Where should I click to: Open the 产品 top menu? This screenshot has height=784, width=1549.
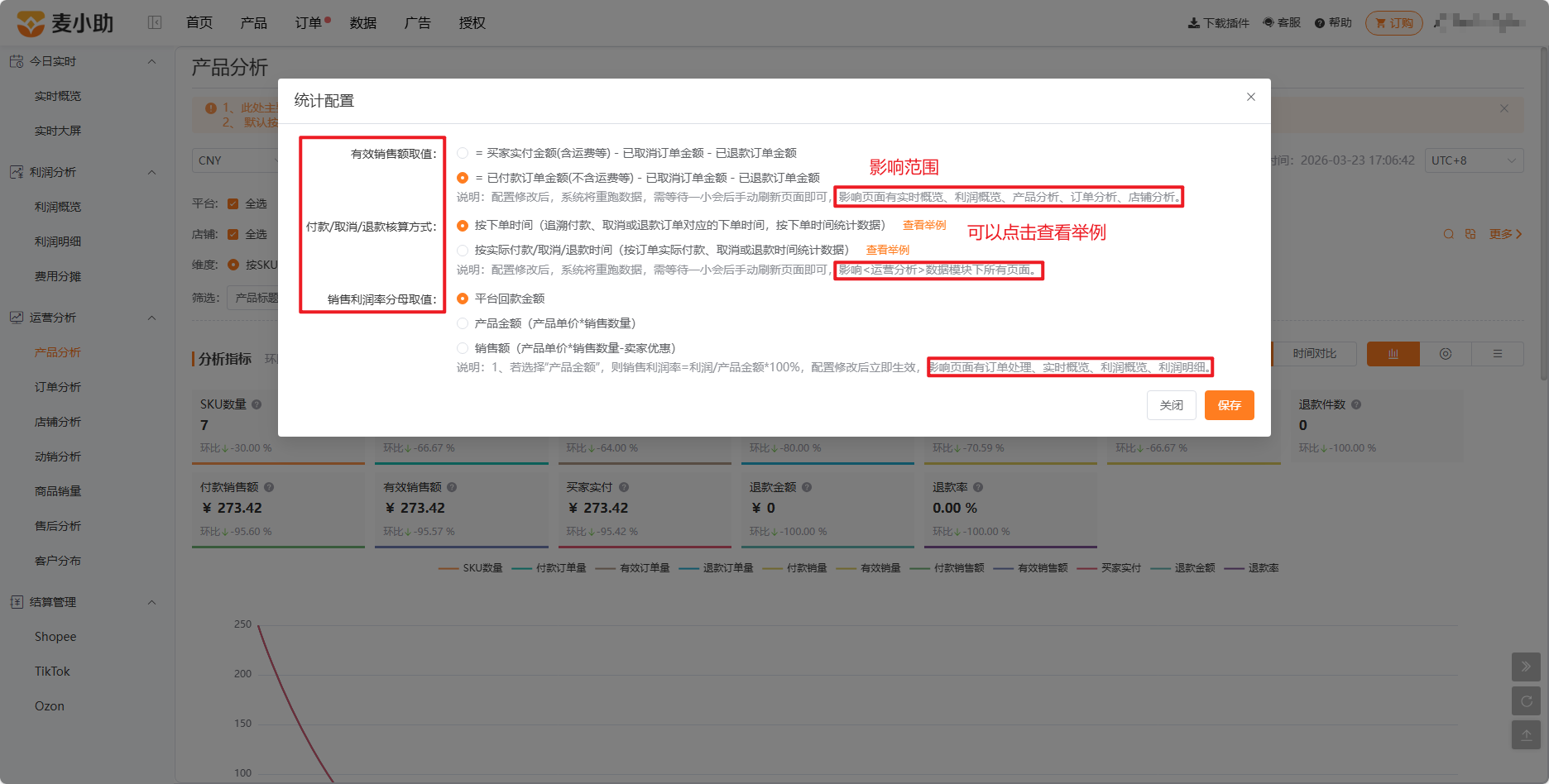click(254, 23)
